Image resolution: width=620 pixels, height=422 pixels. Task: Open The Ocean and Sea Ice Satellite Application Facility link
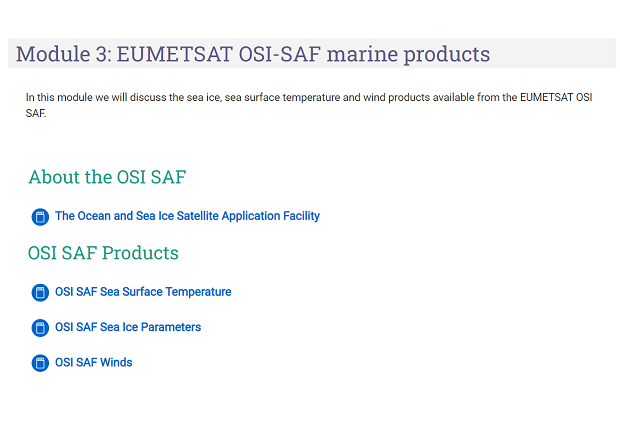tap(187, 216)
